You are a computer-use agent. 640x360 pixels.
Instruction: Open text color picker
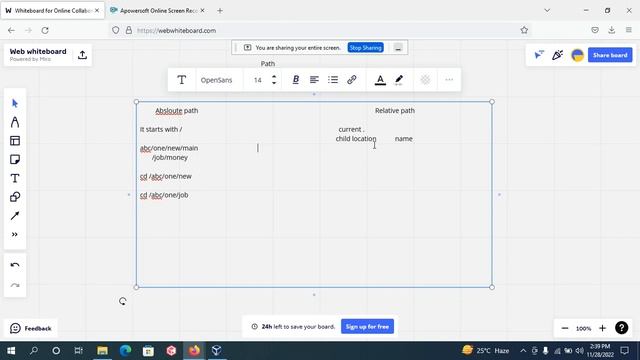click(380, 80)
